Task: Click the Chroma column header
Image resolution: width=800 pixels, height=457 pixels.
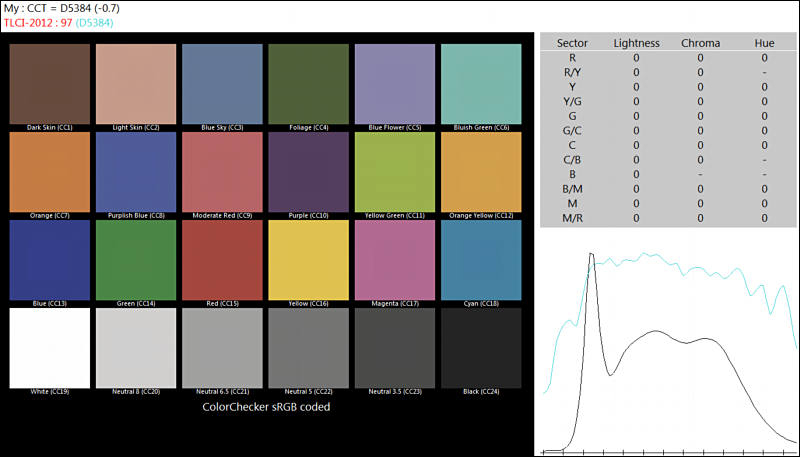Action: pyautogui.click(x=700, y=44)
